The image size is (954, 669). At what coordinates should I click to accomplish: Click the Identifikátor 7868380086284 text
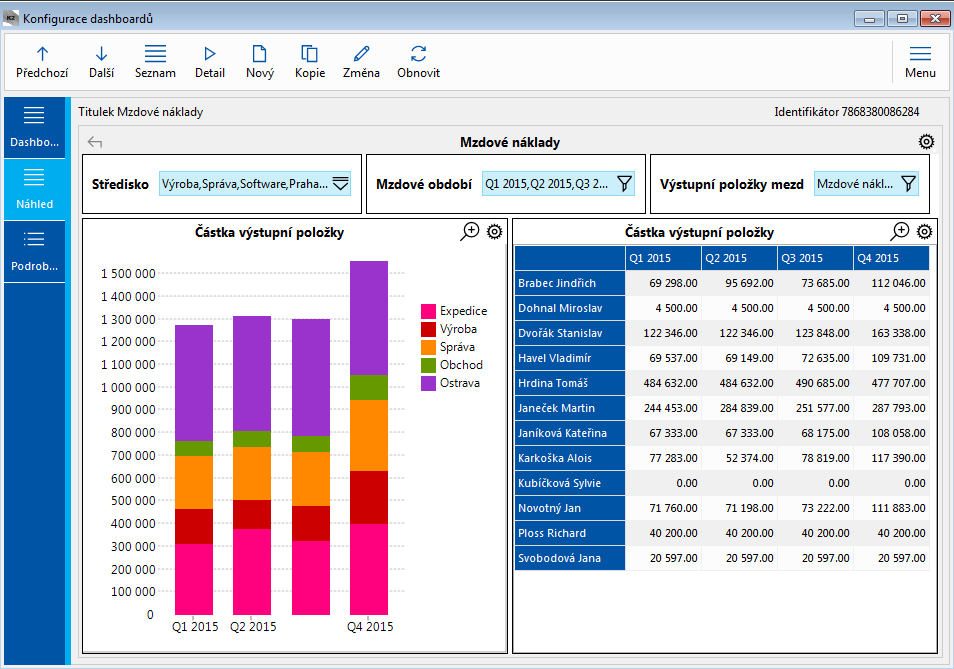[846, 112]
